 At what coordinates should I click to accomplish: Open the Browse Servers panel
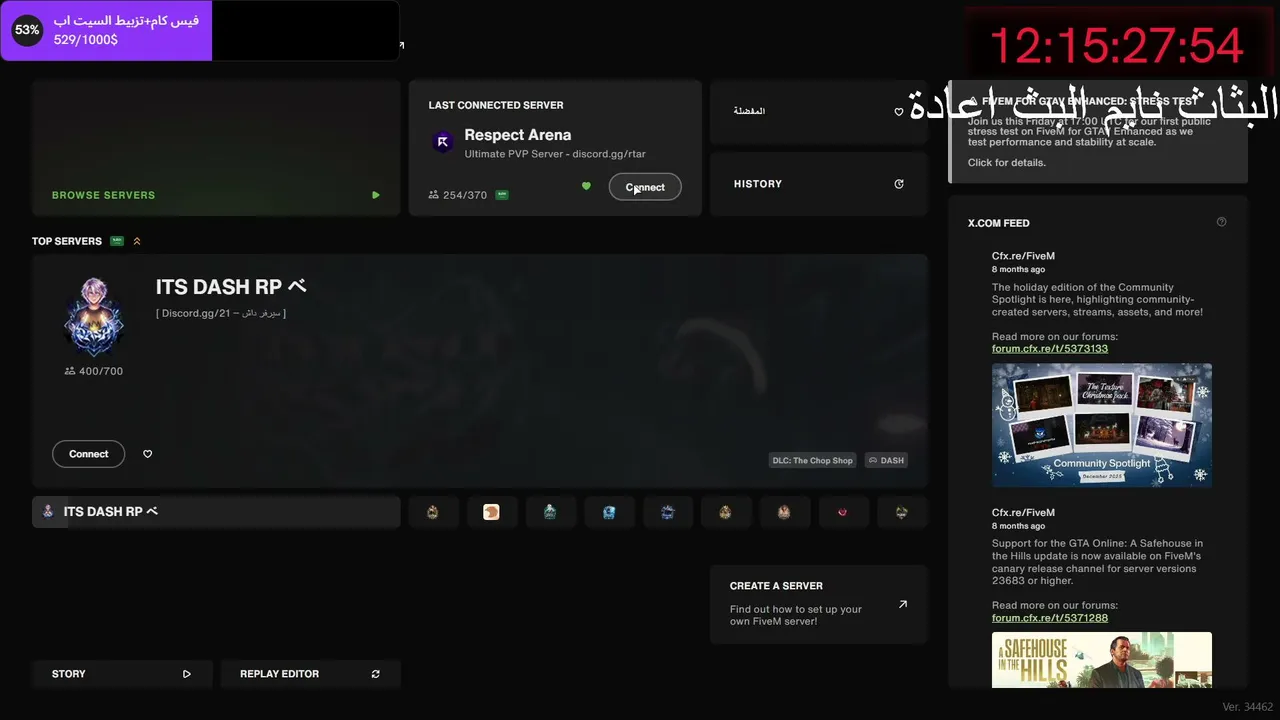[216, 148]
